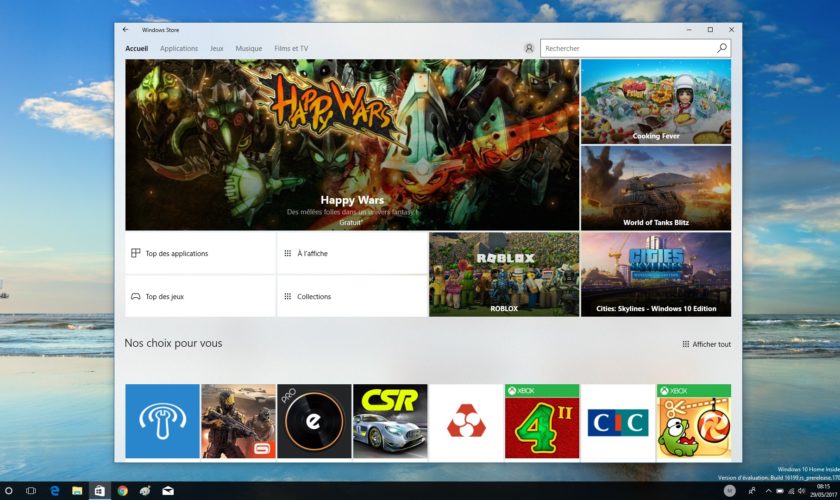Open Task View from taskbar
840x500 pixels.
(31, 490)
